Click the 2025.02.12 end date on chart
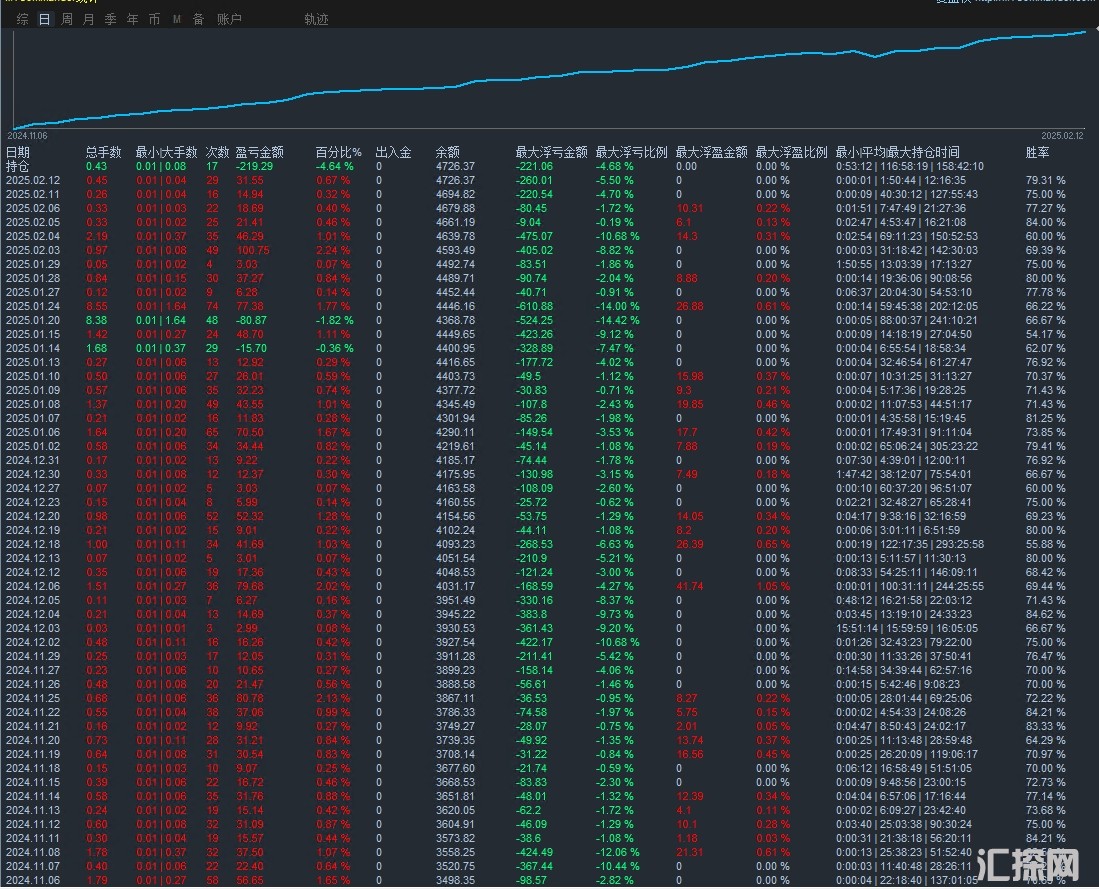Viewport: 1099px width, 889px height. click(1062, 135)
